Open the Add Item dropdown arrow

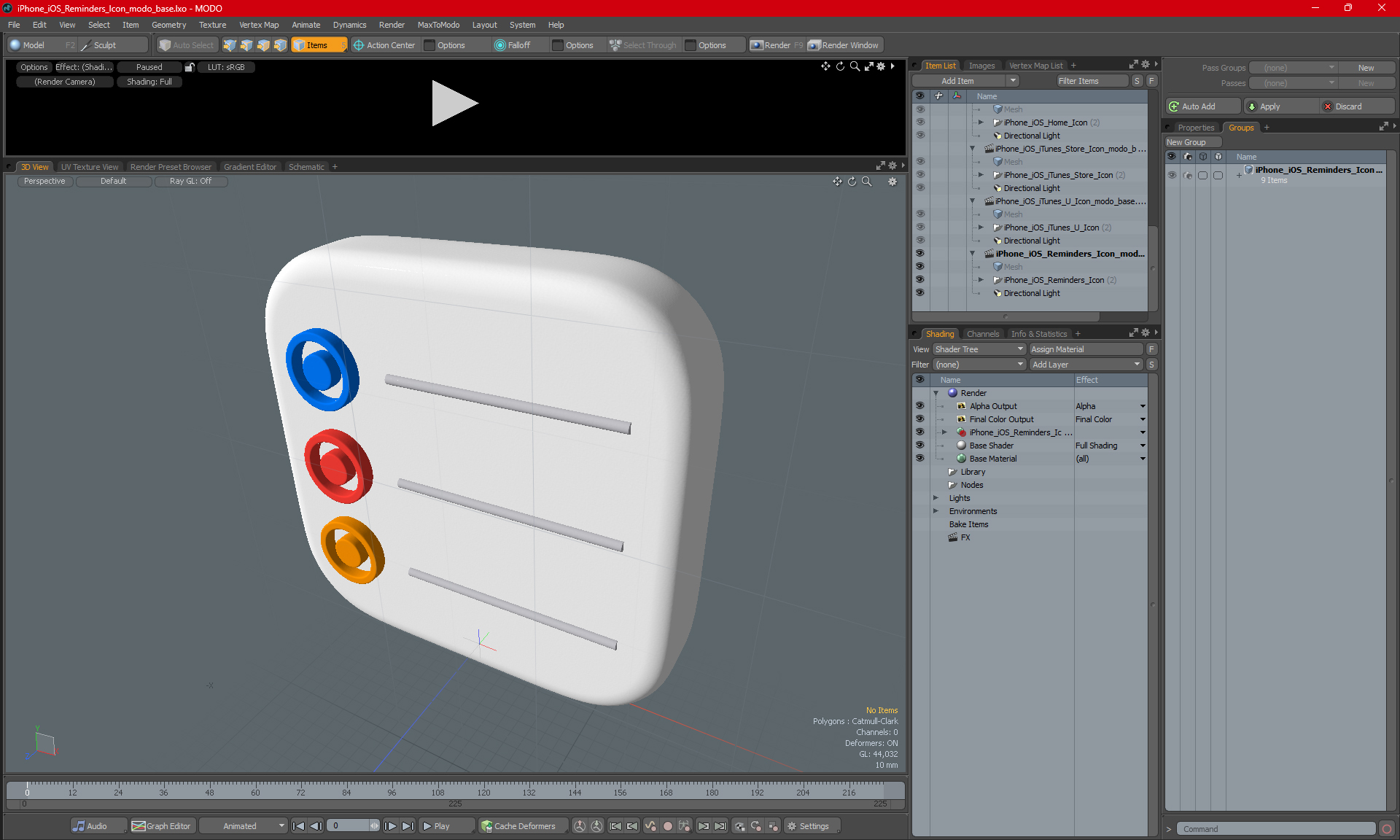coord(1013,81)
